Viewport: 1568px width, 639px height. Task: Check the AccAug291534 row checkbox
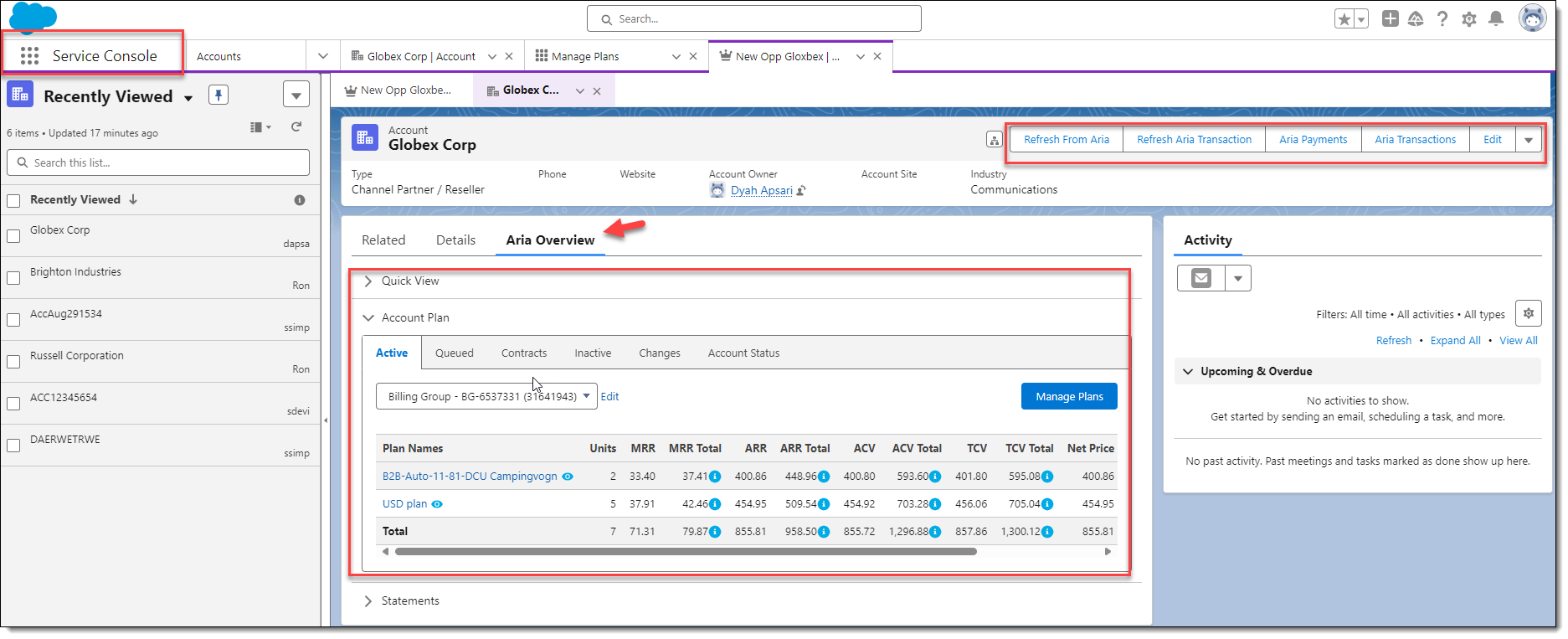(13, 320)
